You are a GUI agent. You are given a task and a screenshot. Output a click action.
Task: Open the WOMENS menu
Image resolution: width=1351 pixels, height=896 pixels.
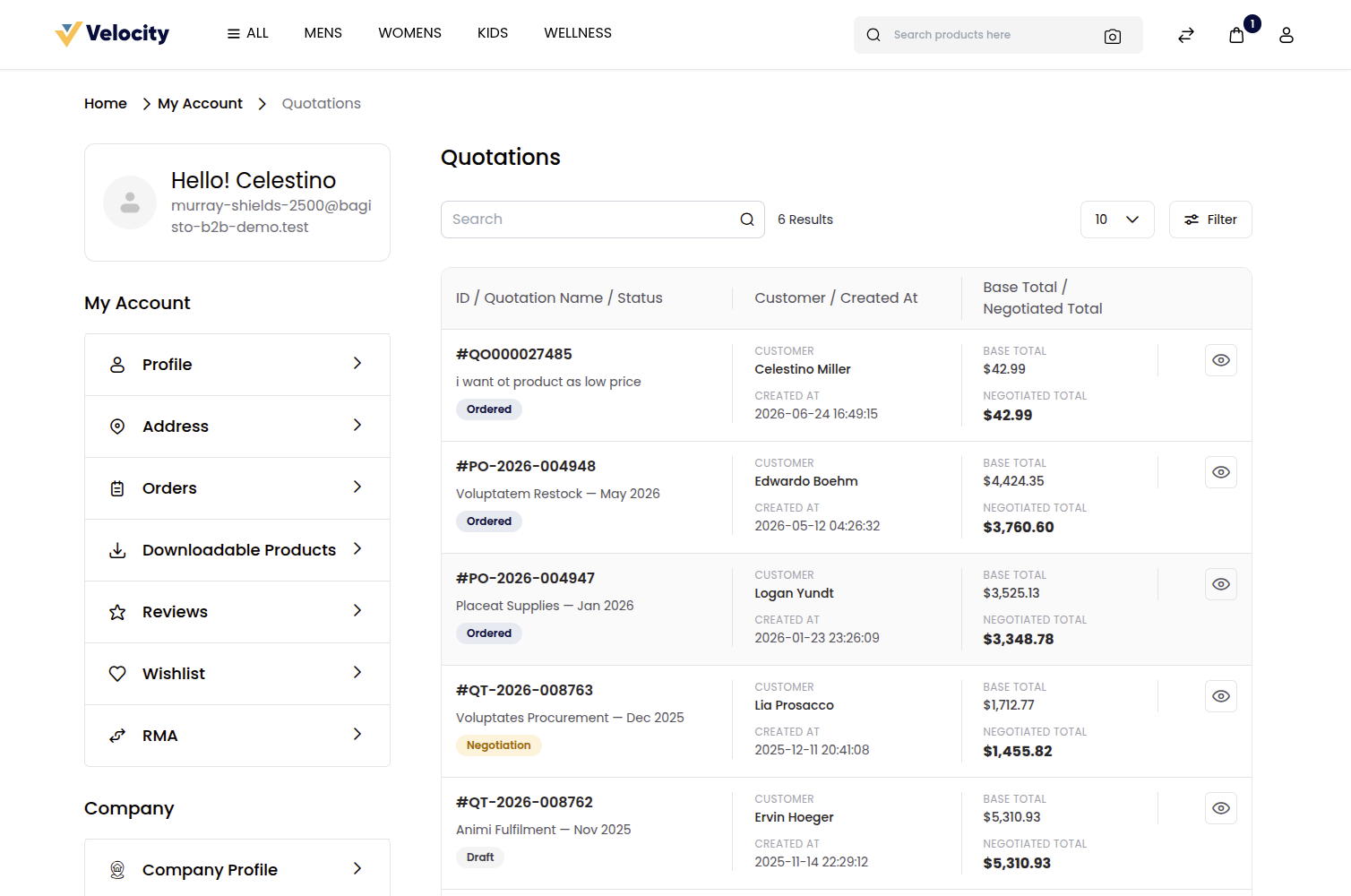(x=409, y=33)
